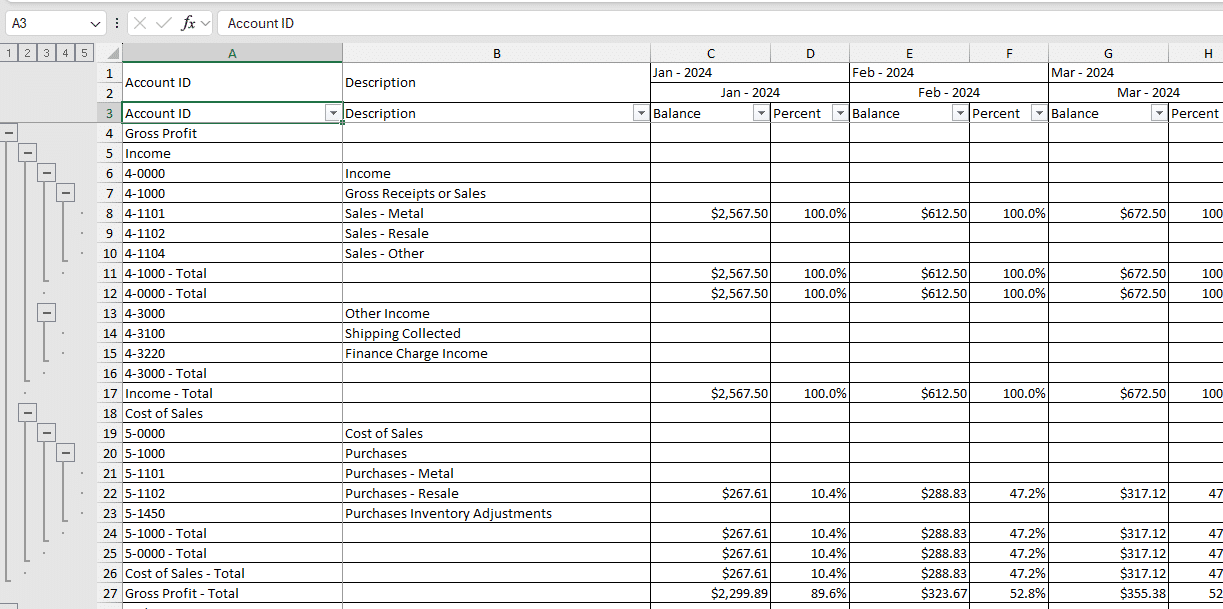This screenshot has height=609, width=1223.
Task: Select column G header
Action: click(1108, 53)
